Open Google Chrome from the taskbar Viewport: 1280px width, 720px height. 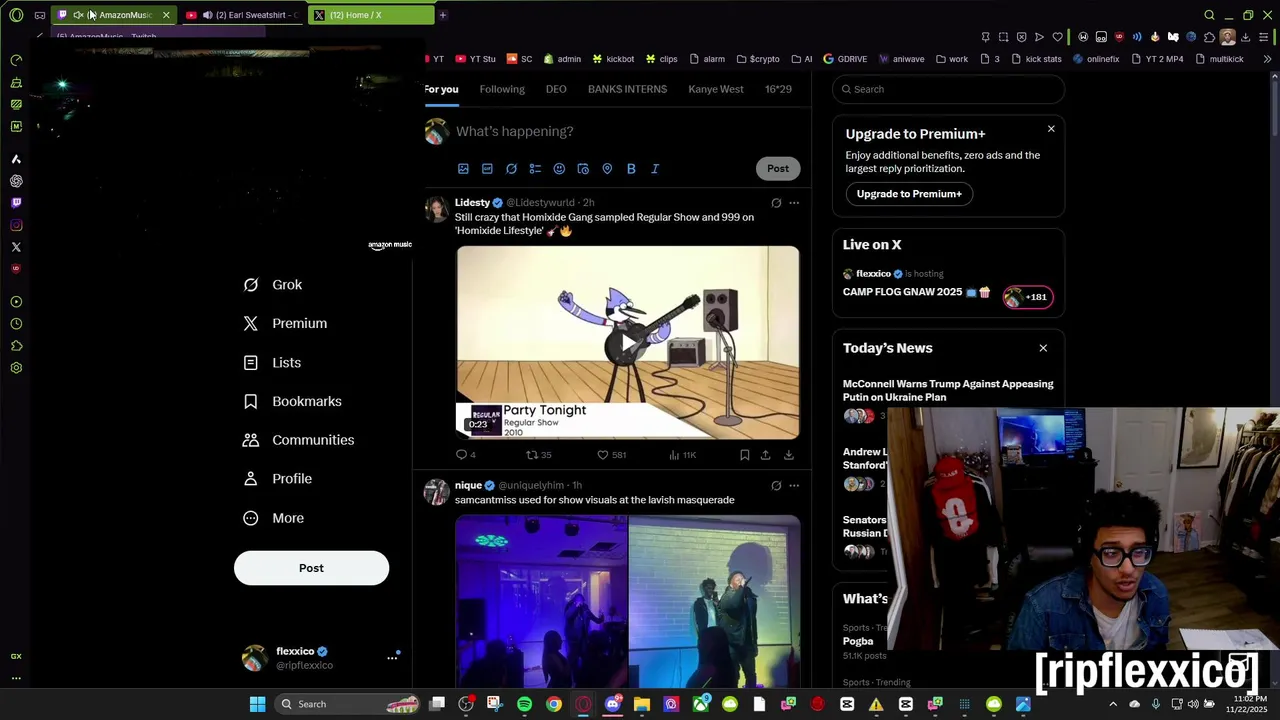point(554,704)
